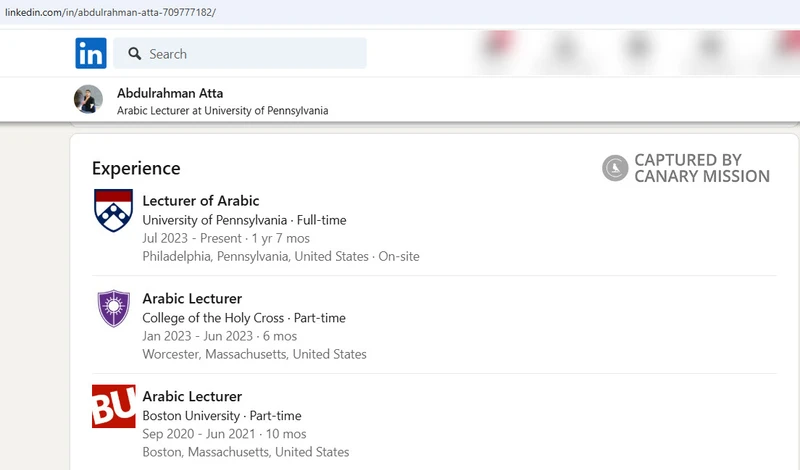Click 'Jan 2023 - Jun 2023 · 6 mos'
This screenshot has height=470, width=800.
[219, 336]
